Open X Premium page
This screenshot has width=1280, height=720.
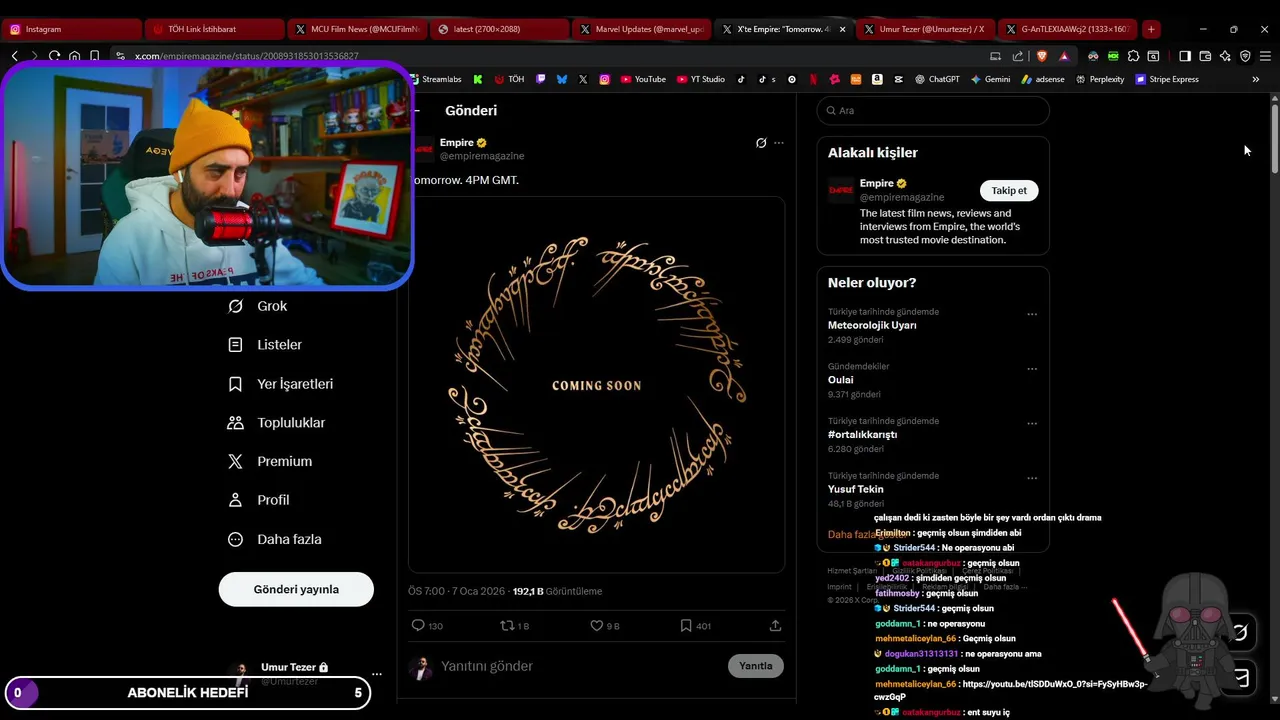point(270,461)
